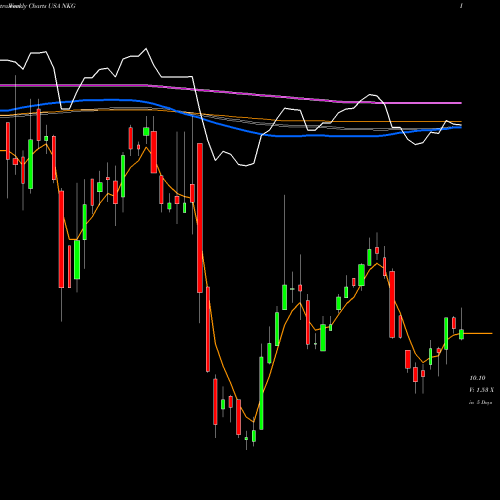Click the 'Charts USA NKG' title text
The height and width of the screenshot is (500, 500).
coord(51,6)
